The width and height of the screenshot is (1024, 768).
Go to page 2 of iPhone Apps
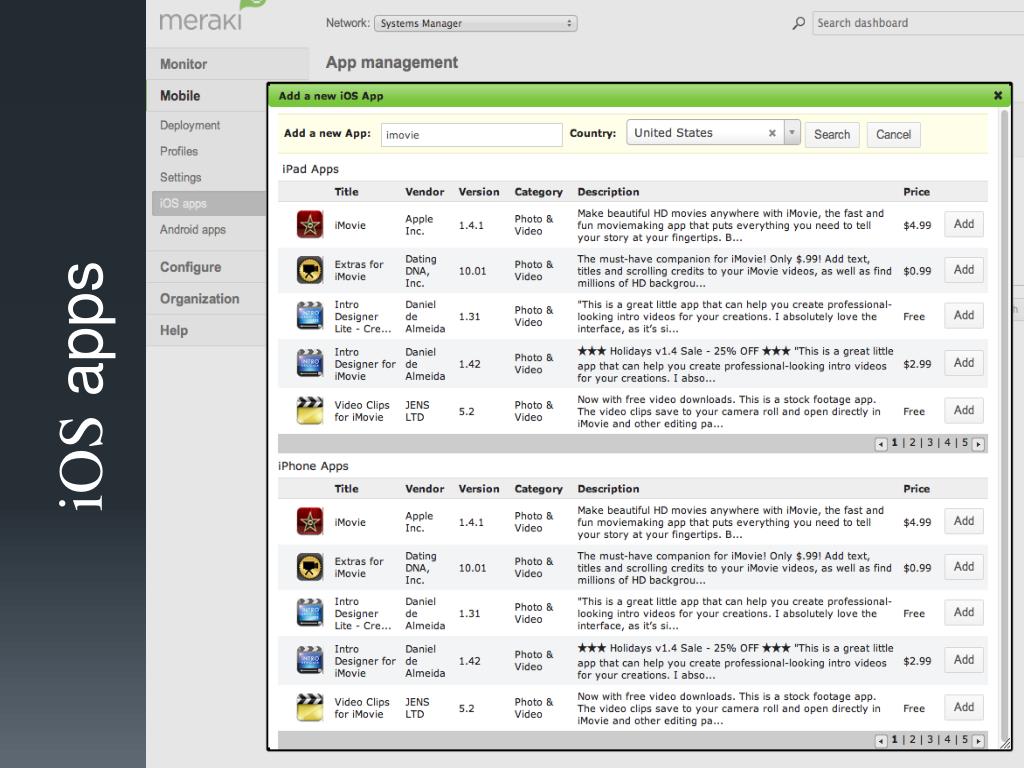[912, 740]
